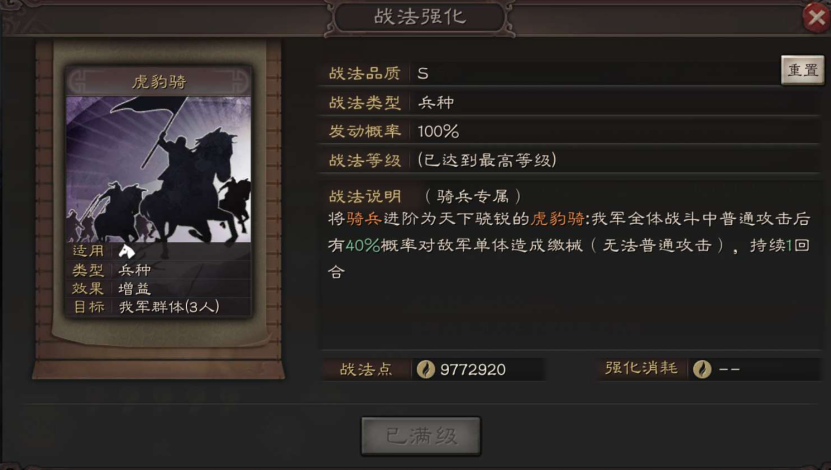Screen dimensions: 831x470
Task: Click the 目标 我军群体(3人) row
Action: pos(158,307)
